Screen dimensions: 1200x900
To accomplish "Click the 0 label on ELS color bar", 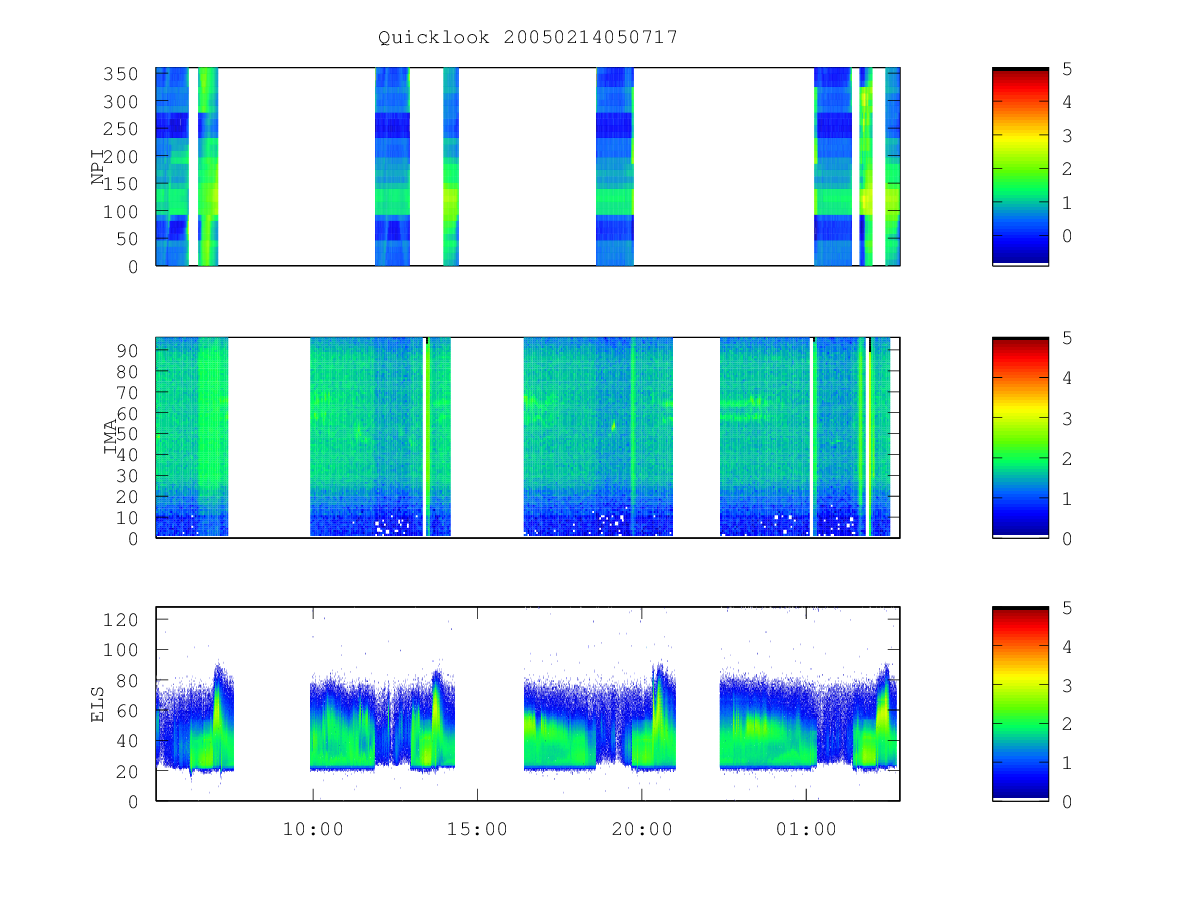I will click(x=1068, y=801).
